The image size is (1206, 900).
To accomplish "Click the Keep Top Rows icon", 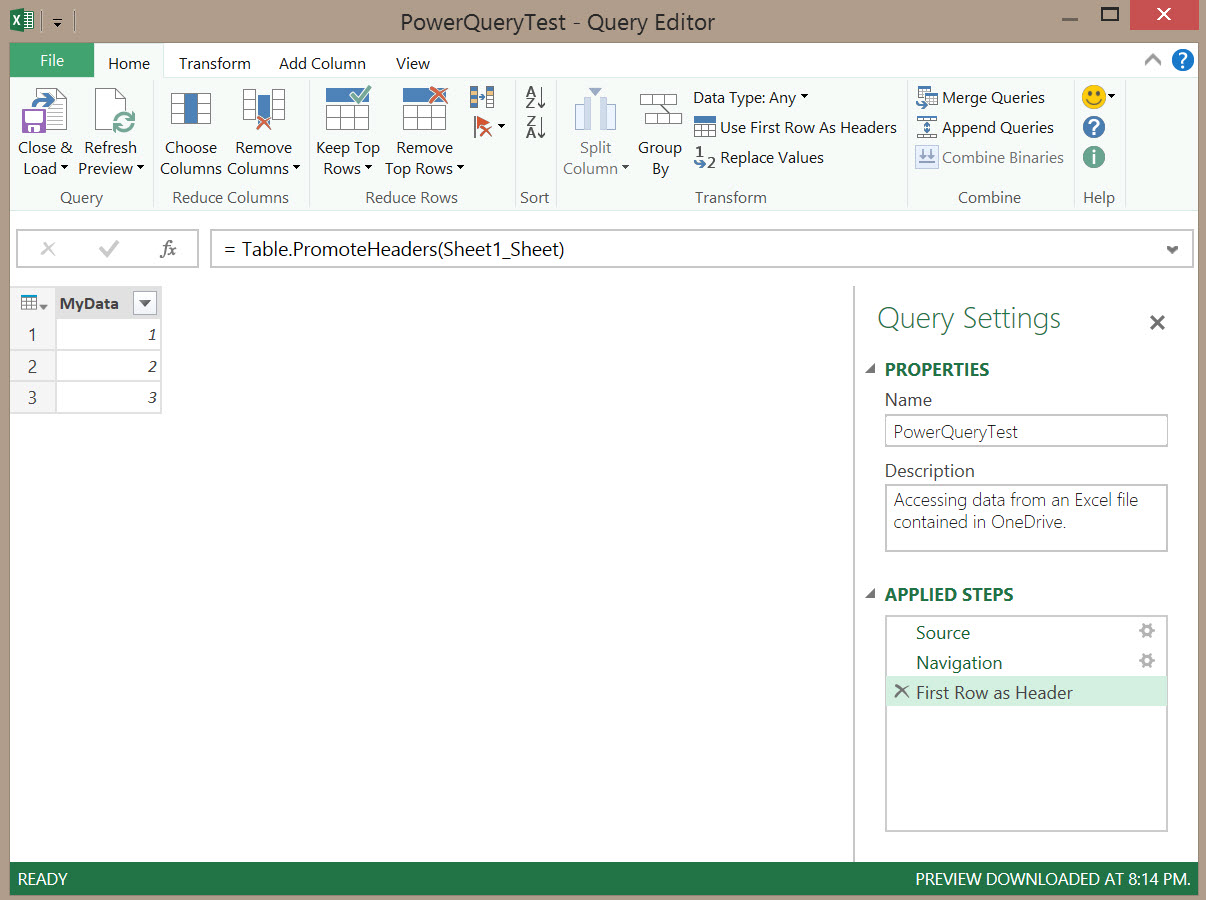I will pyautogui.click(x=348, y=109).
